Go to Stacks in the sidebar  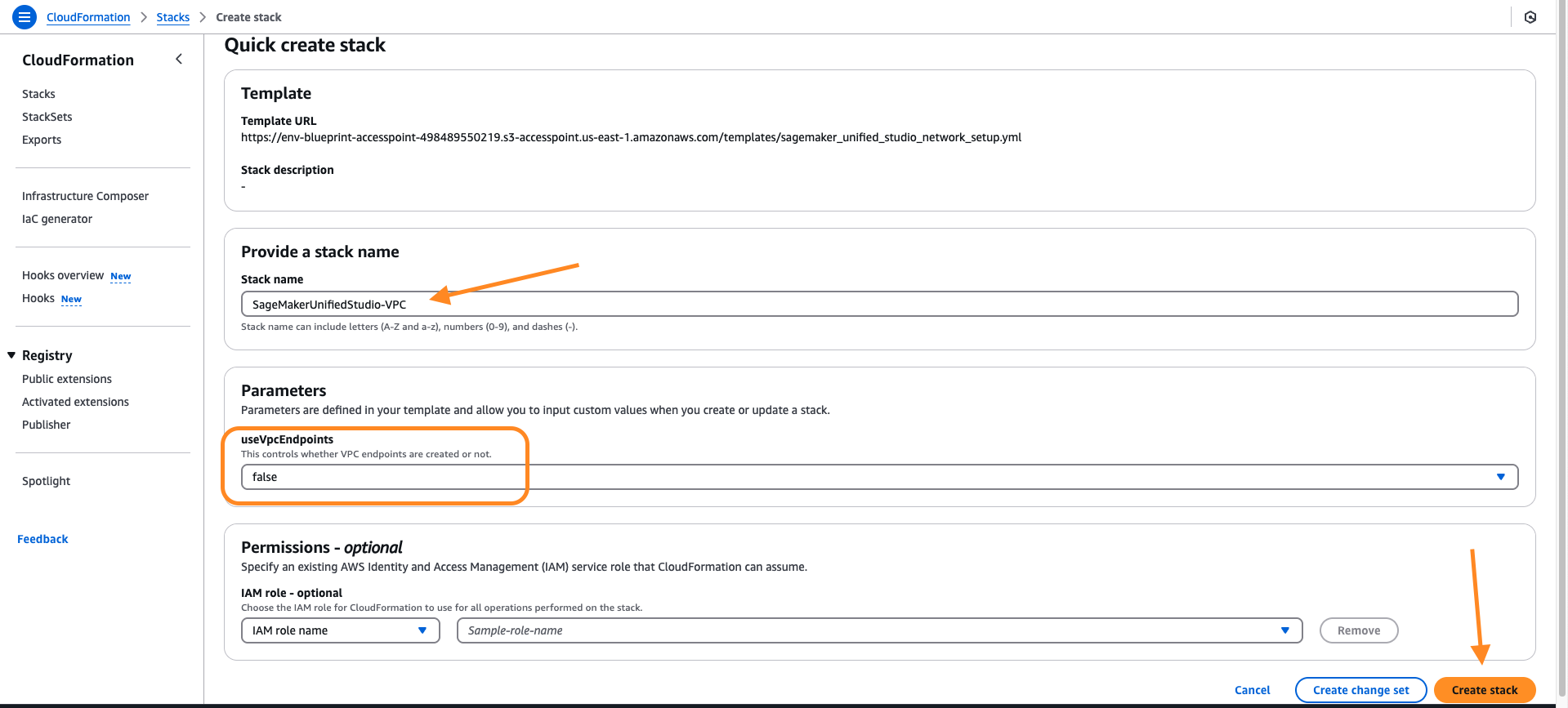pyautogui.click(x=38, y=94)
